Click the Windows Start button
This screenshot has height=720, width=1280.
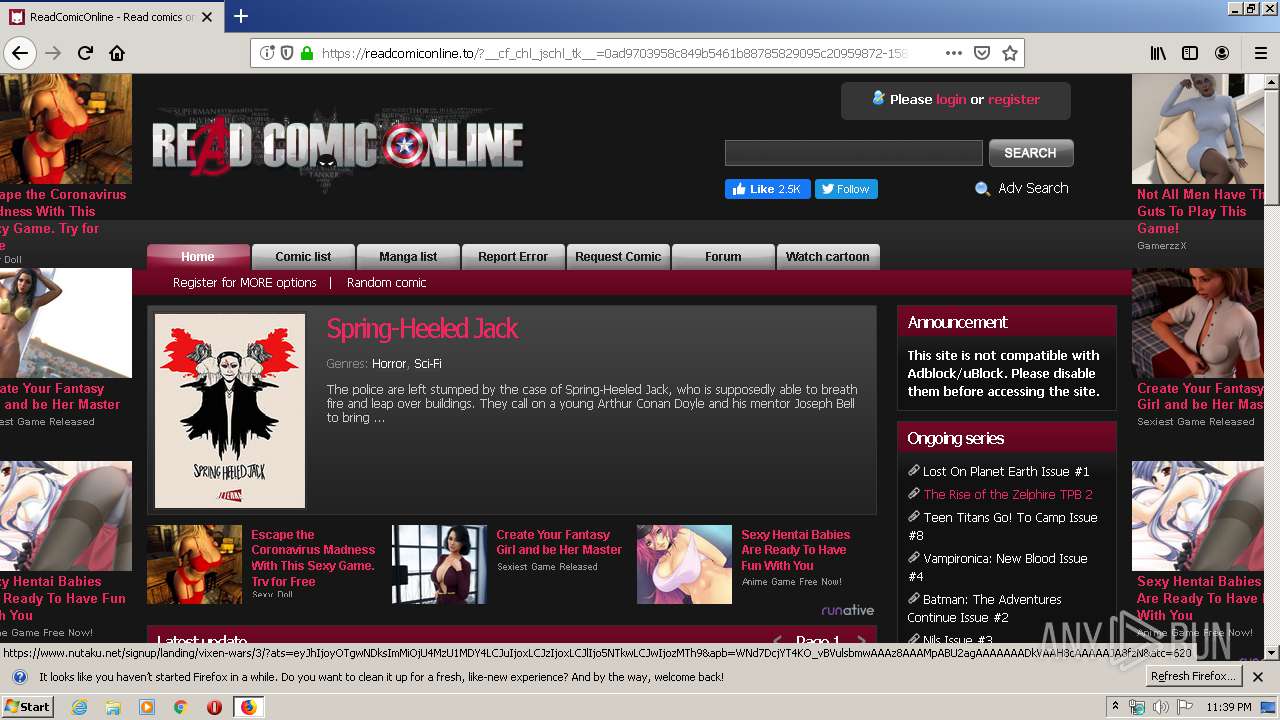[27, 707]
